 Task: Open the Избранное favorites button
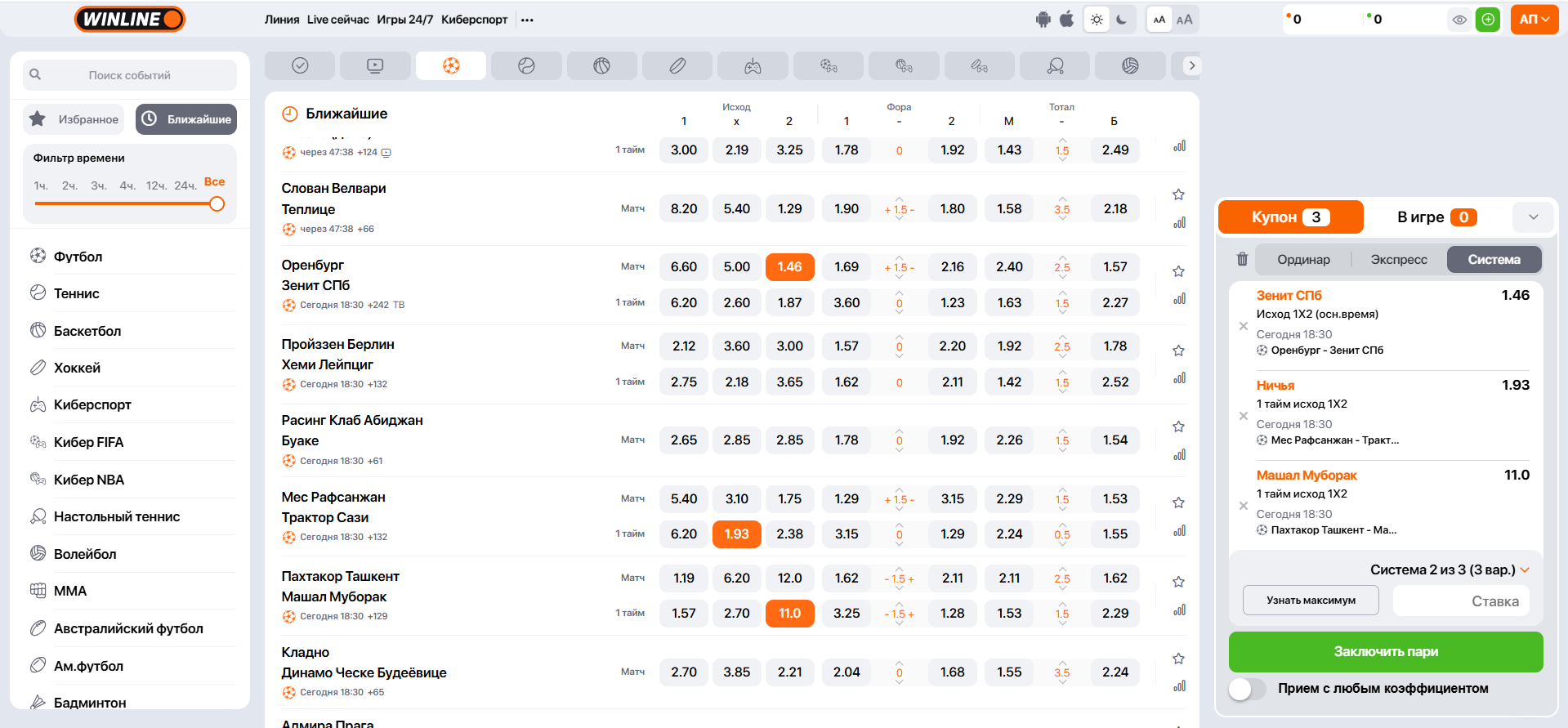74,119
